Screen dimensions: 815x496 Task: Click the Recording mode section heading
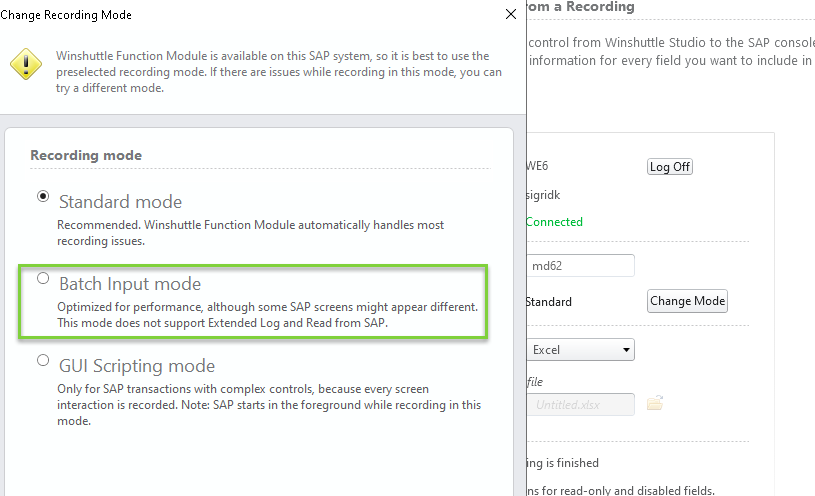(86, 155)
